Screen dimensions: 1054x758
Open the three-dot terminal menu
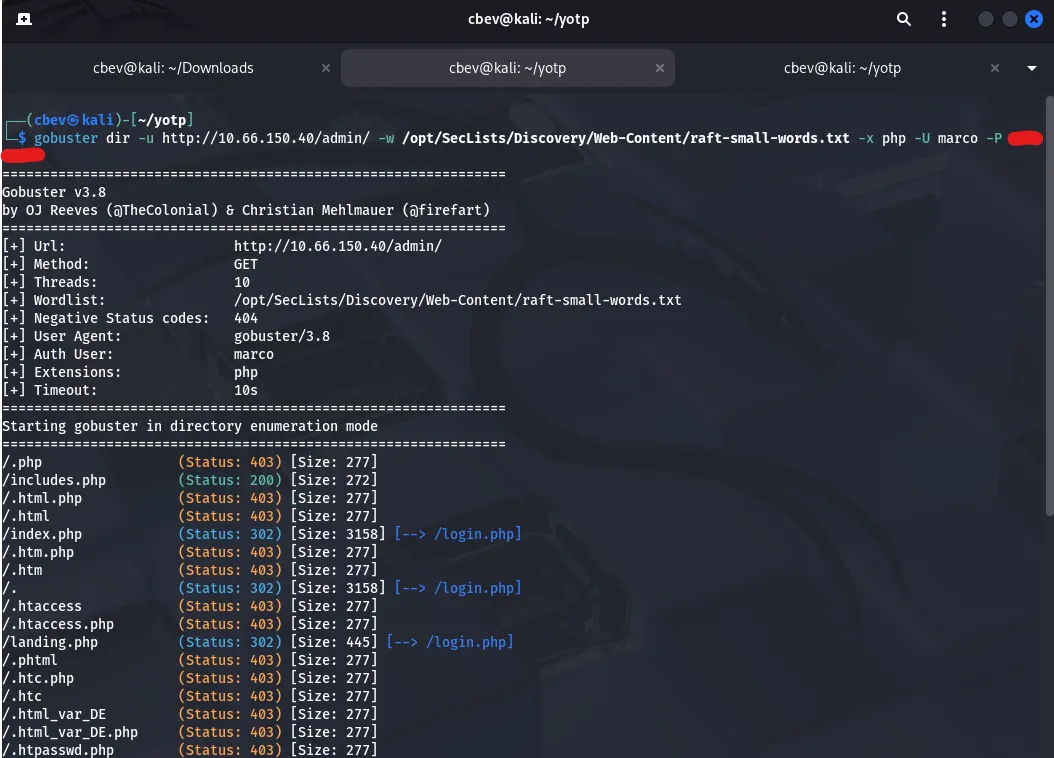[943, 19]
